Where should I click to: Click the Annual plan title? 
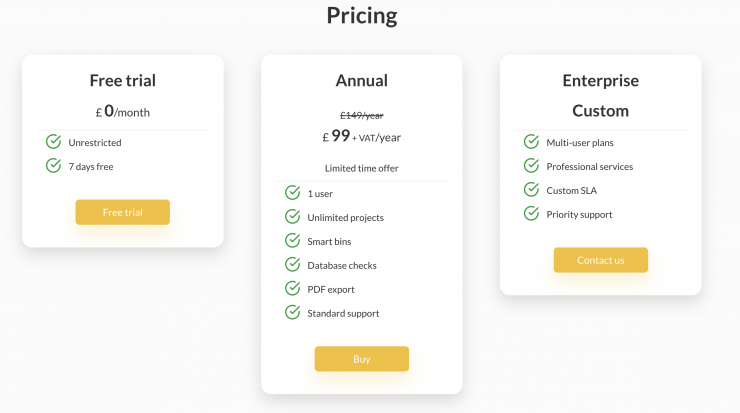pyautogui.click(x=361, y=81)
